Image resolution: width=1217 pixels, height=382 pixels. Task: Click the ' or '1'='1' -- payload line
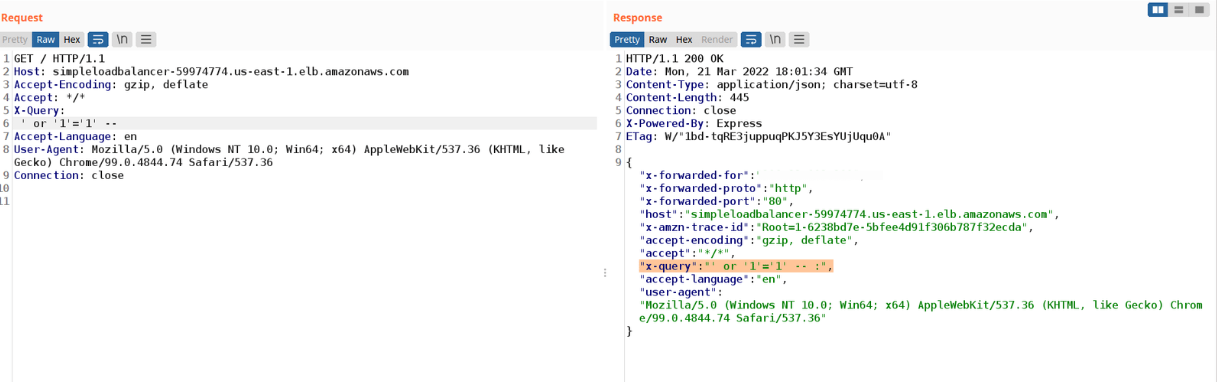(x=69, y=124)
